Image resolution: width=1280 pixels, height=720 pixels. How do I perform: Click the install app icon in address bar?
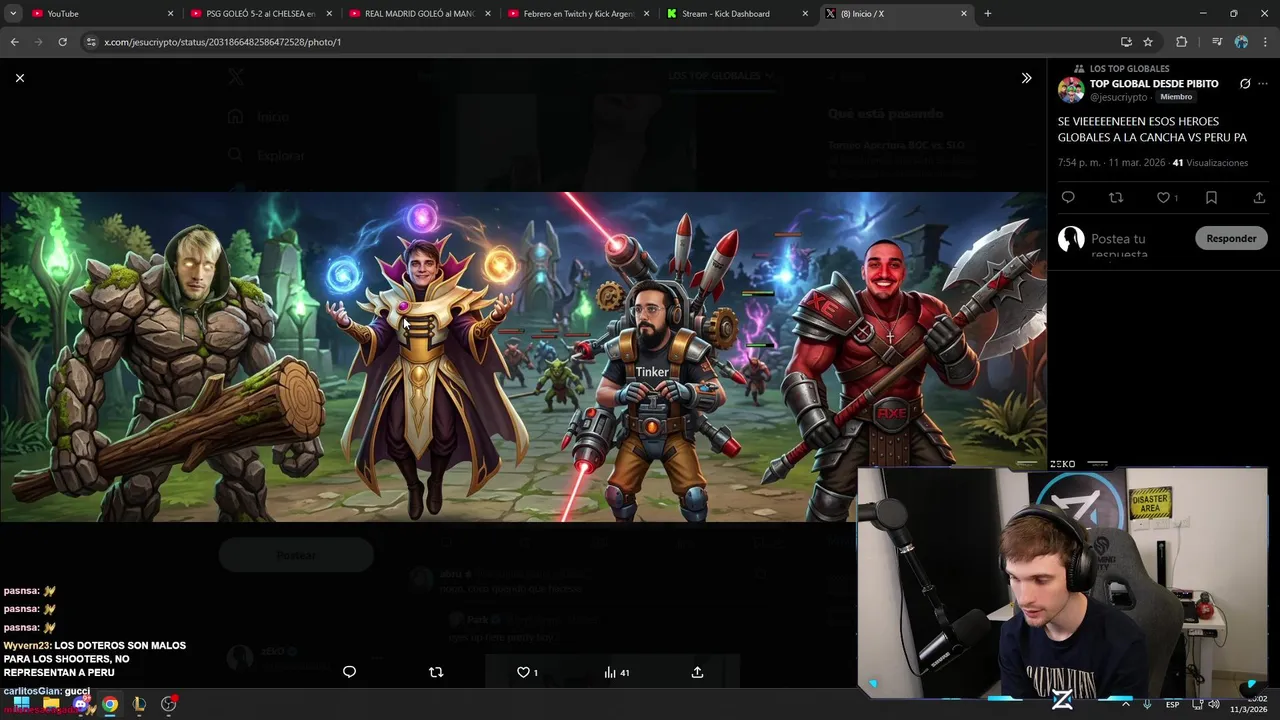click(x=1126, y=42)
